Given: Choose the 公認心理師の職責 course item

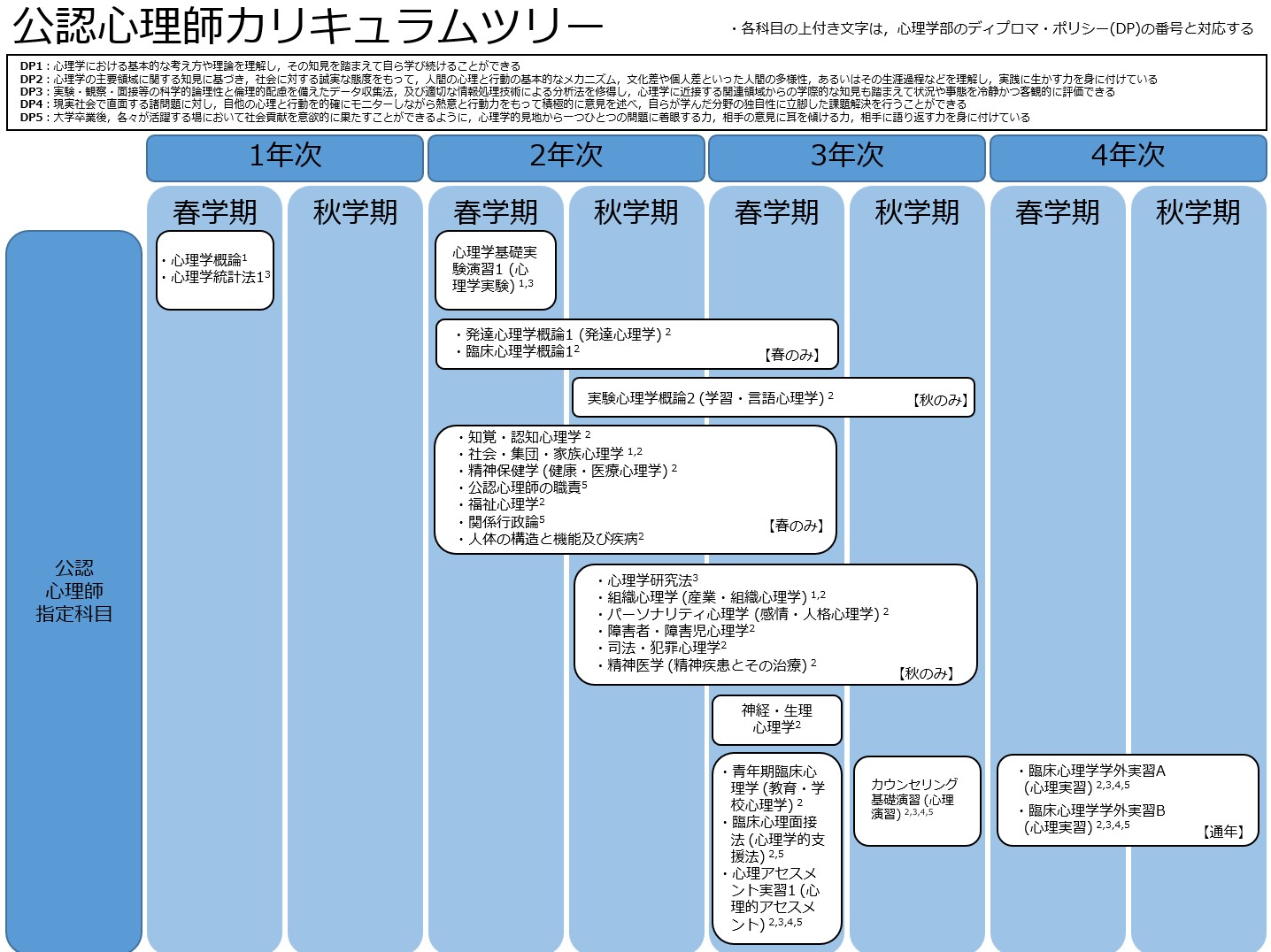Looking at the screenshot, I should click(x=527, y=488).
